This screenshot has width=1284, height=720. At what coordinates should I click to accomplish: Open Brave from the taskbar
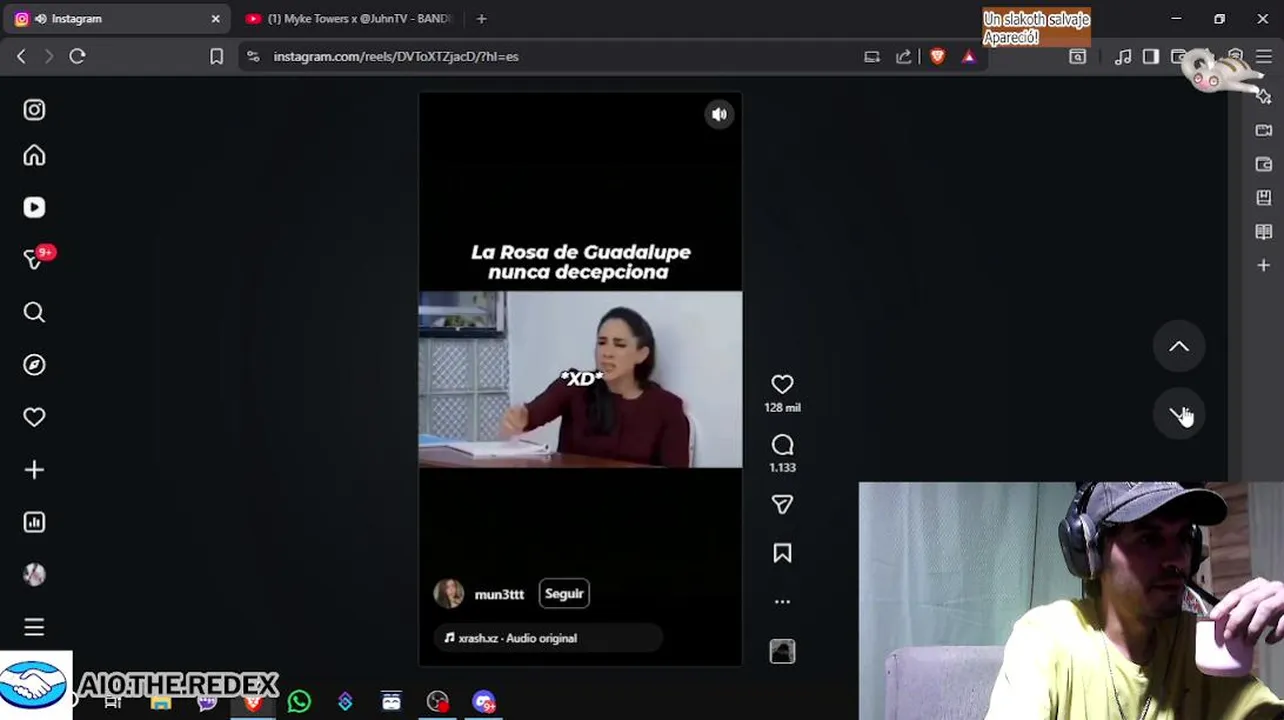[x=253, y=703]
